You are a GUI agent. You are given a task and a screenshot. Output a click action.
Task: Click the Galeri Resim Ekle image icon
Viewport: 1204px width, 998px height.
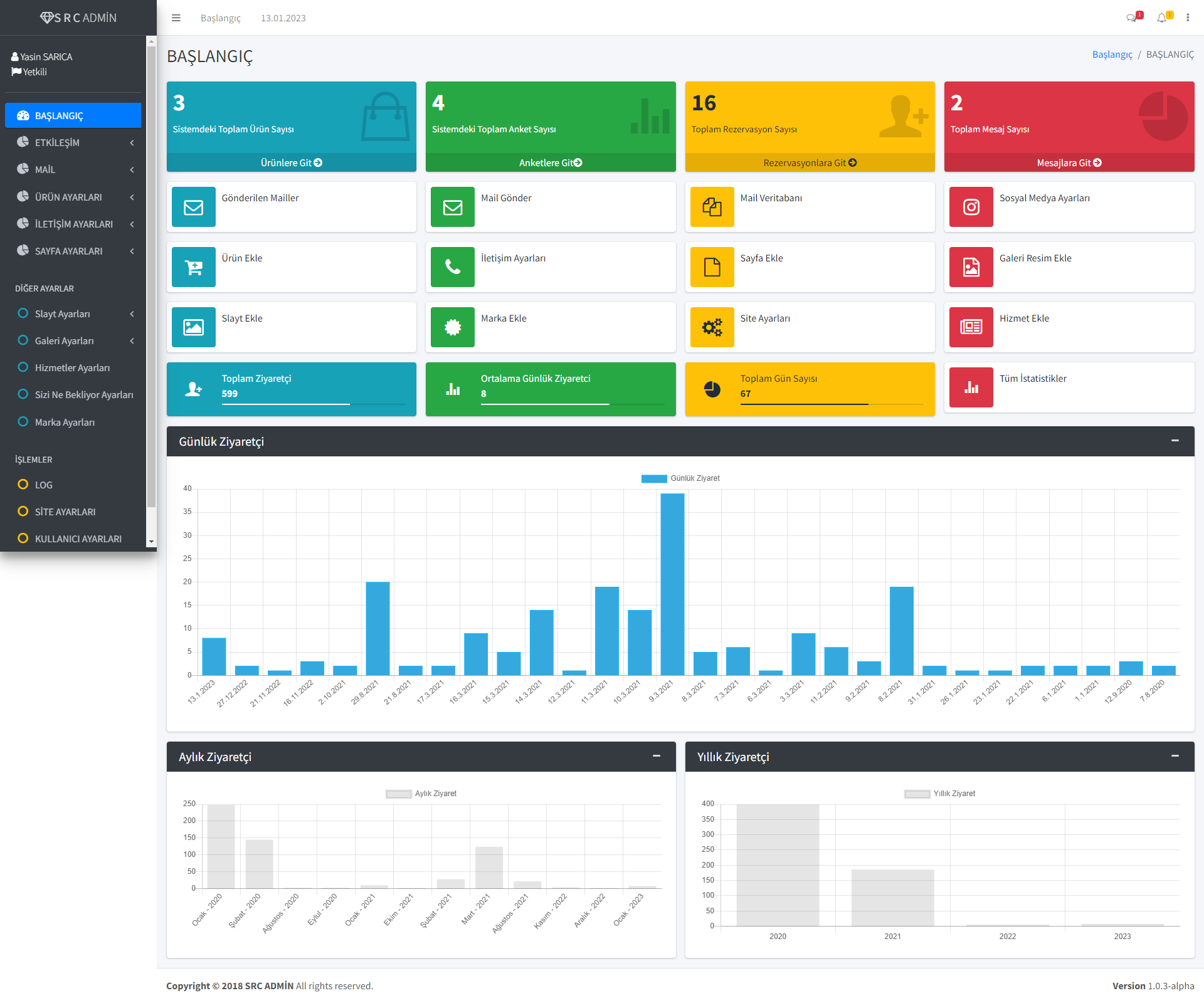tap(971, 267)
